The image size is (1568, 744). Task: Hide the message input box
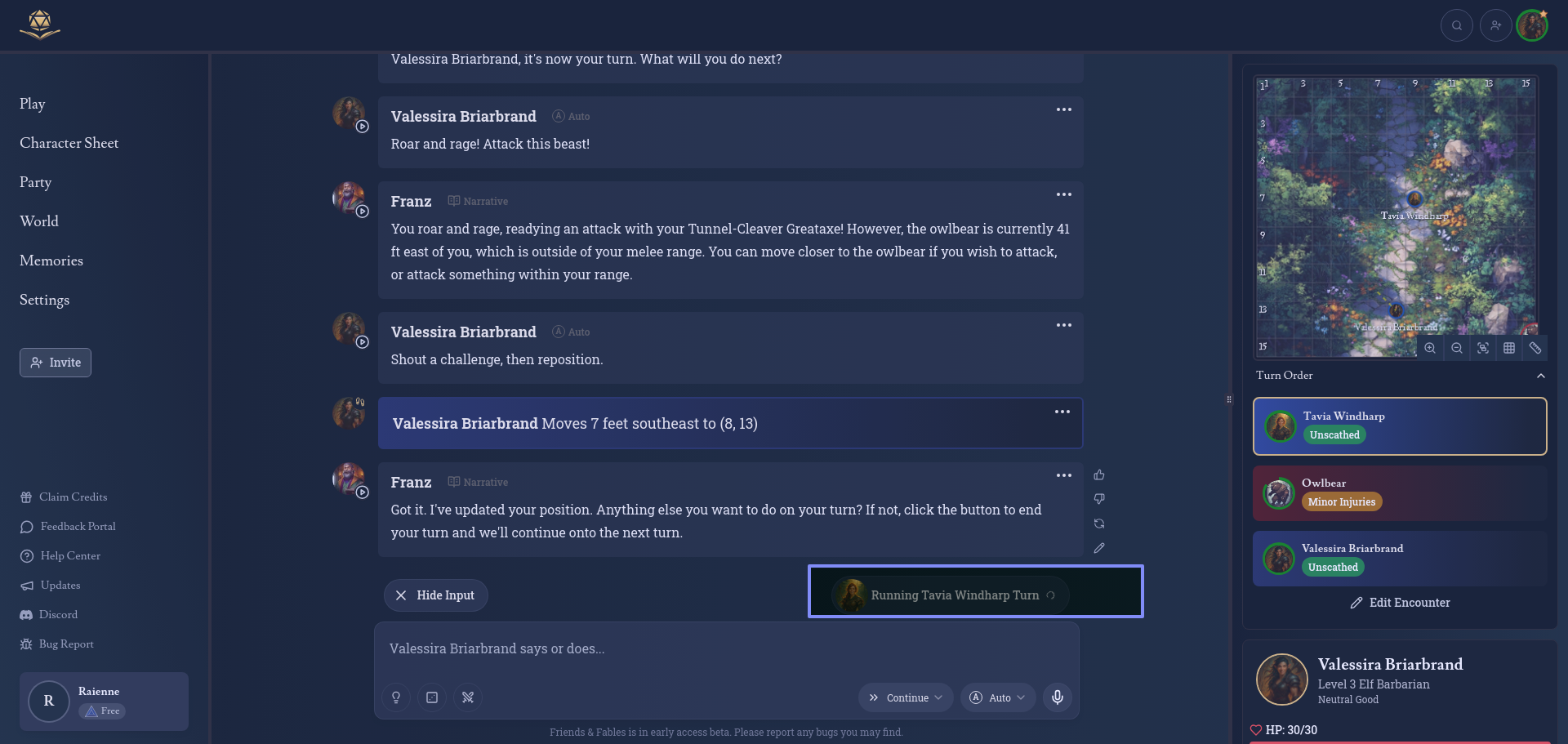(x=435, y=595)
